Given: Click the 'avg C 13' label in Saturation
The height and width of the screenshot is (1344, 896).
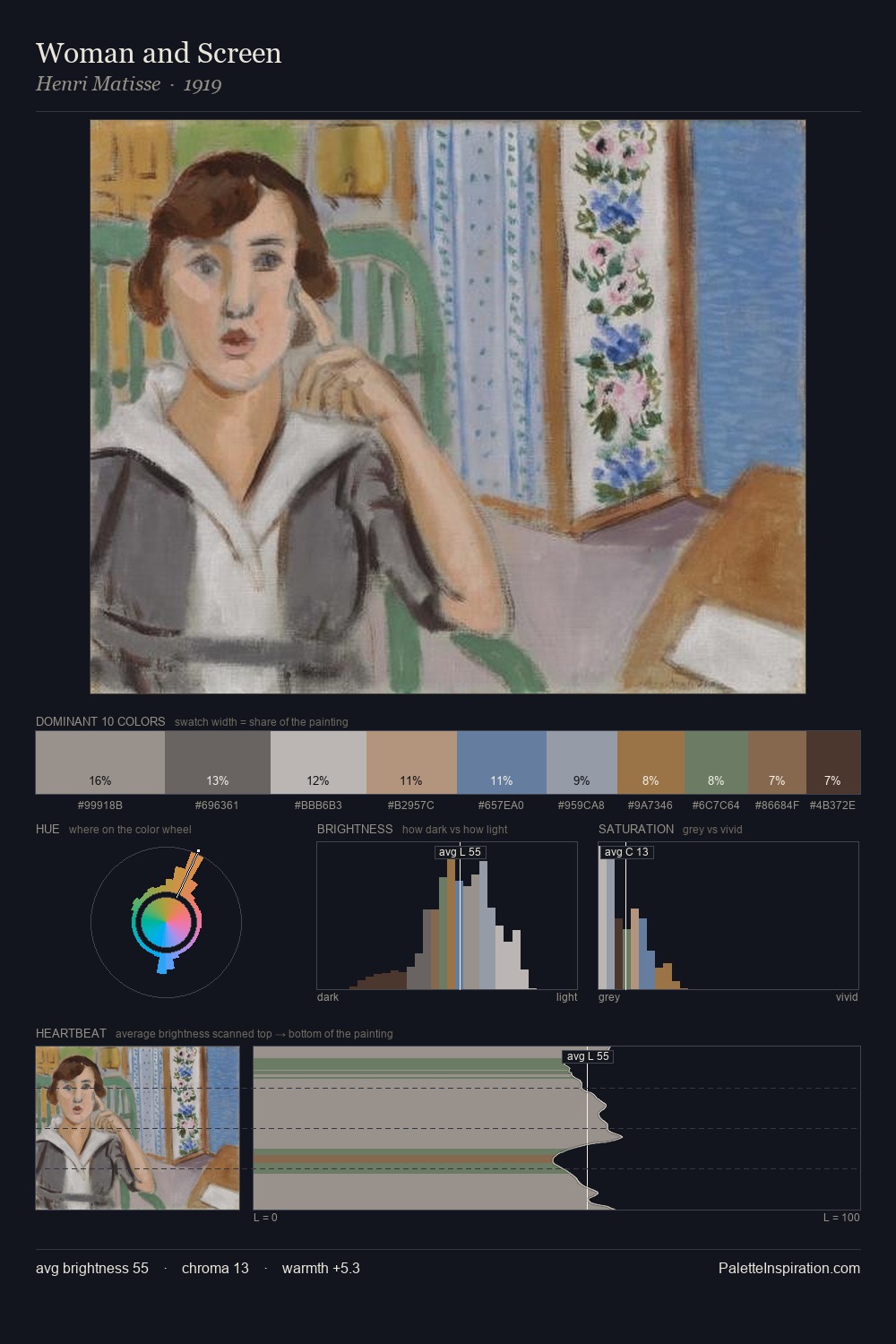Looking at the screenshot, I should (x=626, y=852).
